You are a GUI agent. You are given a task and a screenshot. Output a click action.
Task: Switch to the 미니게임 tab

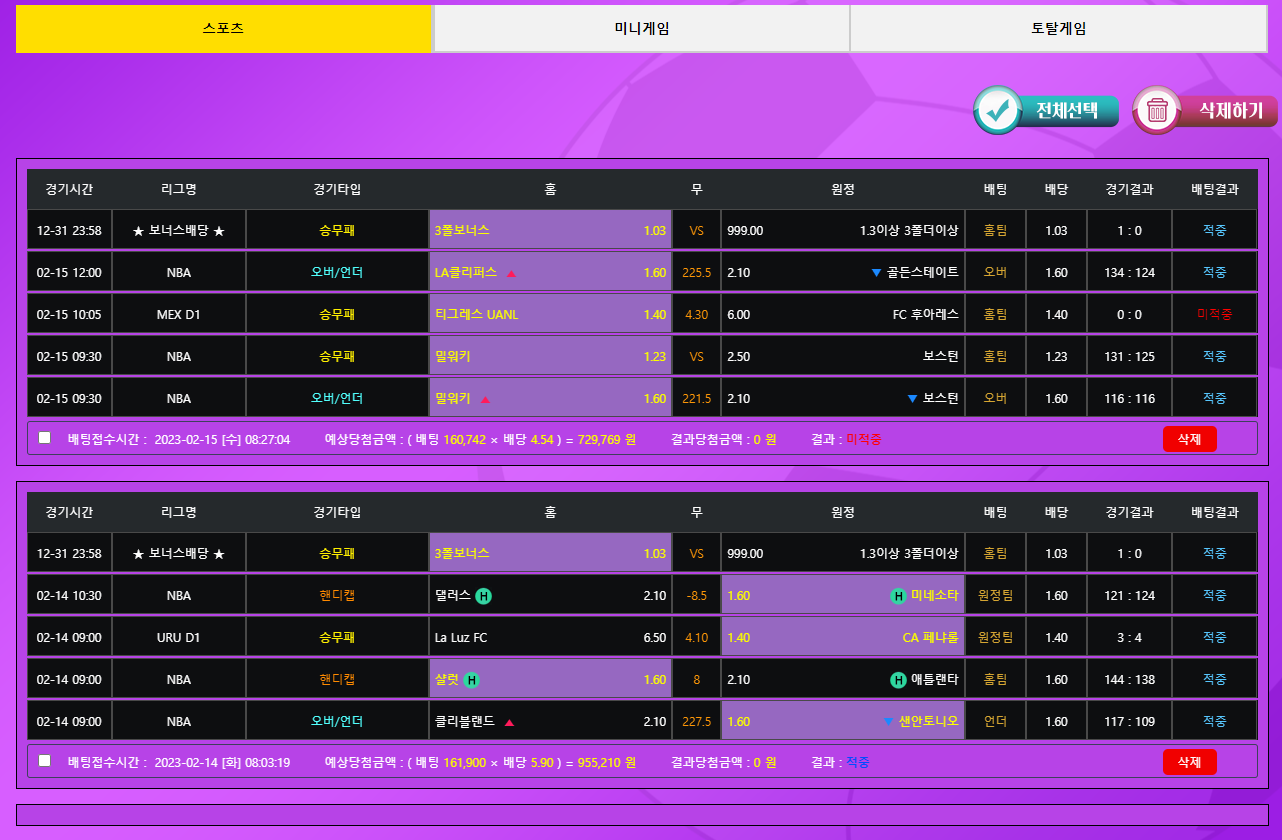click(641, 28)
